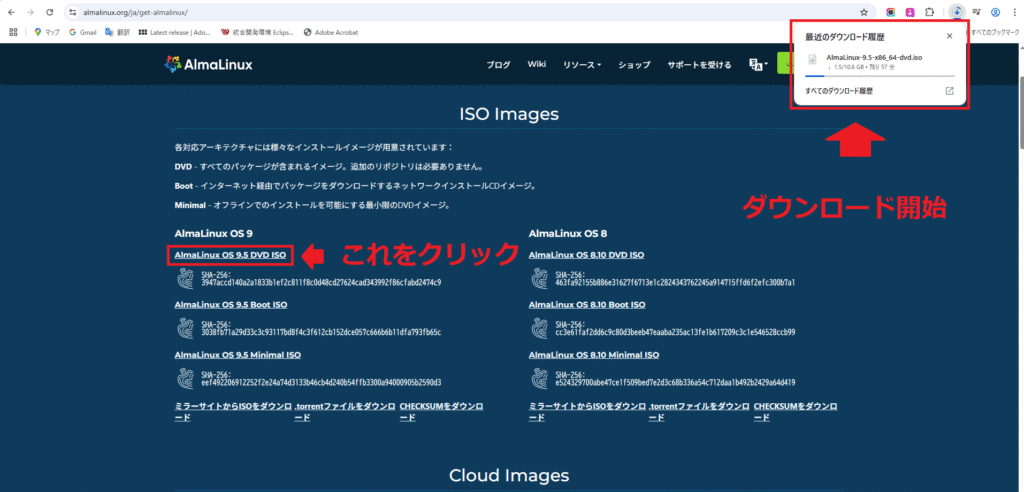Click すべてのダウンロード履歴 in downloads popup

point(839,91)
